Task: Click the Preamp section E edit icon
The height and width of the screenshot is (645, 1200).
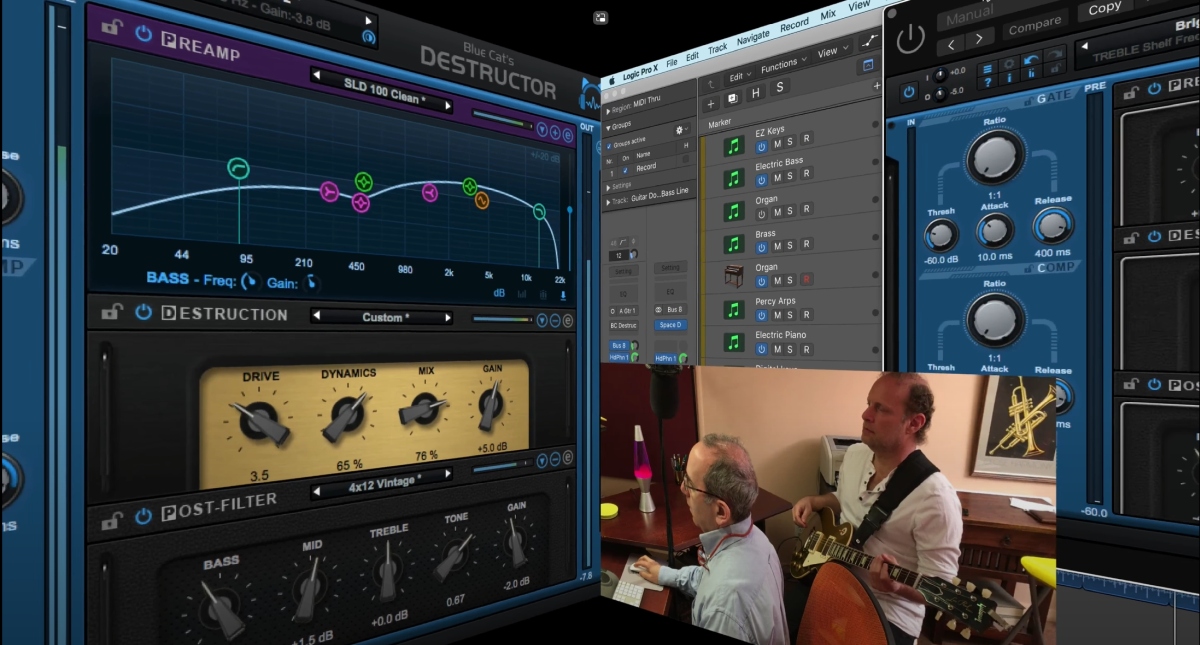Action: (x=568, y=133)
